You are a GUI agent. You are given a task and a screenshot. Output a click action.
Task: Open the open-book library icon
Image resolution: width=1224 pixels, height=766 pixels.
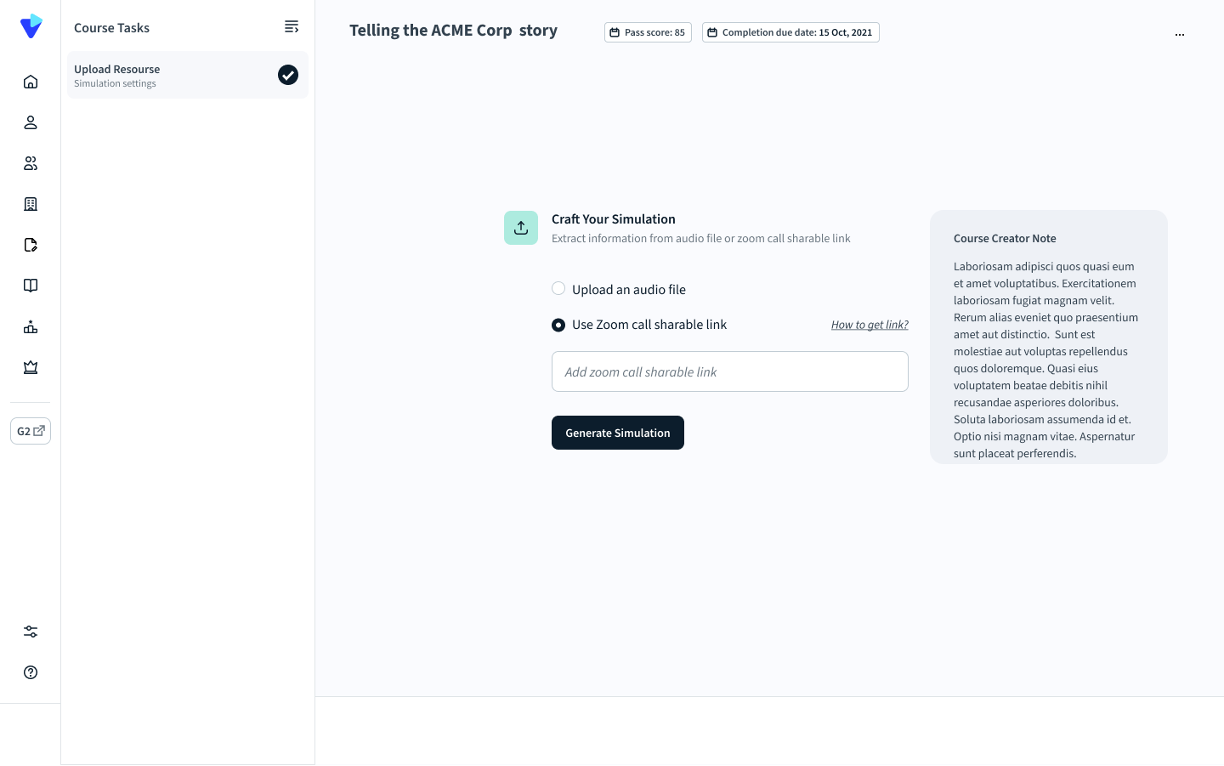click(31, 286)
